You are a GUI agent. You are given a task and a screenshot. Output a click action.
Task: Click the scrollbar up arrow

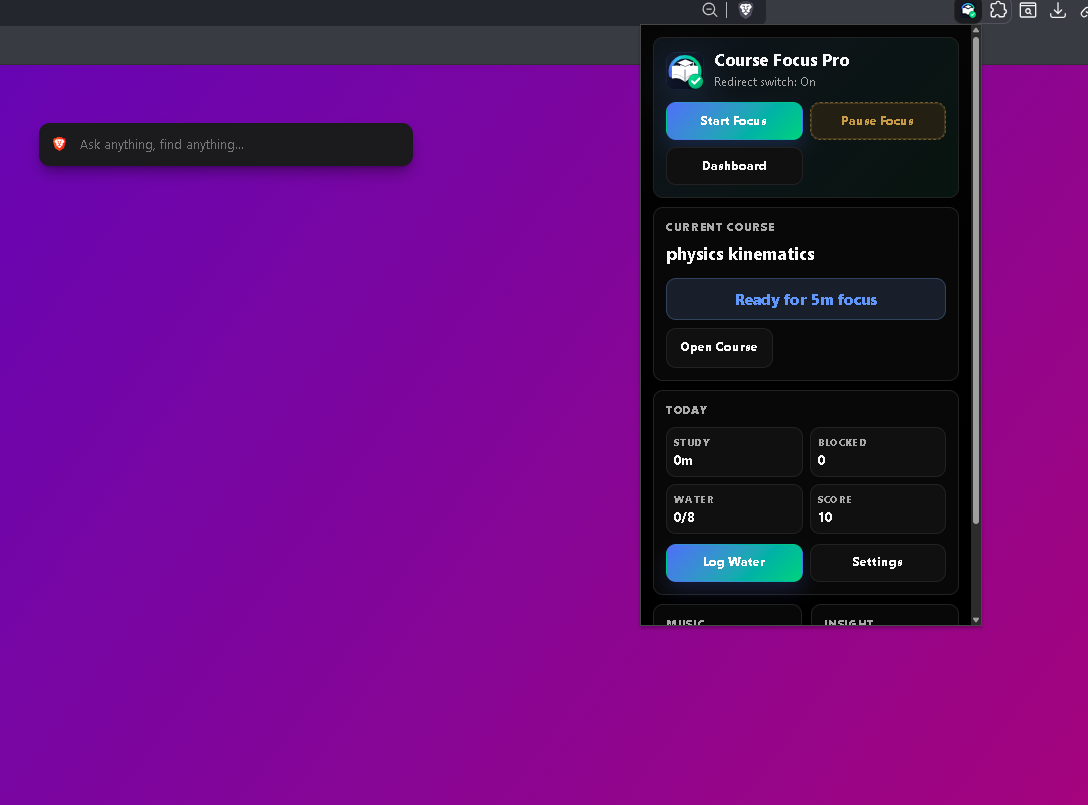pyautogui.click(x=976, y=30)
